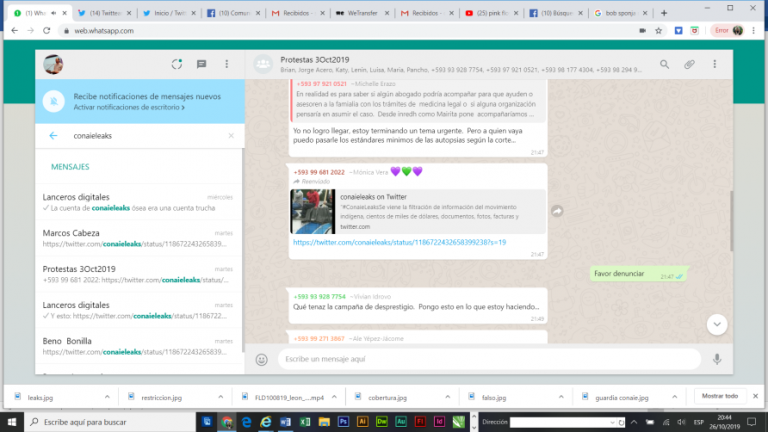Search within the Protestas 3Oct2019 chat
The image size is (768, 432).
664,65
